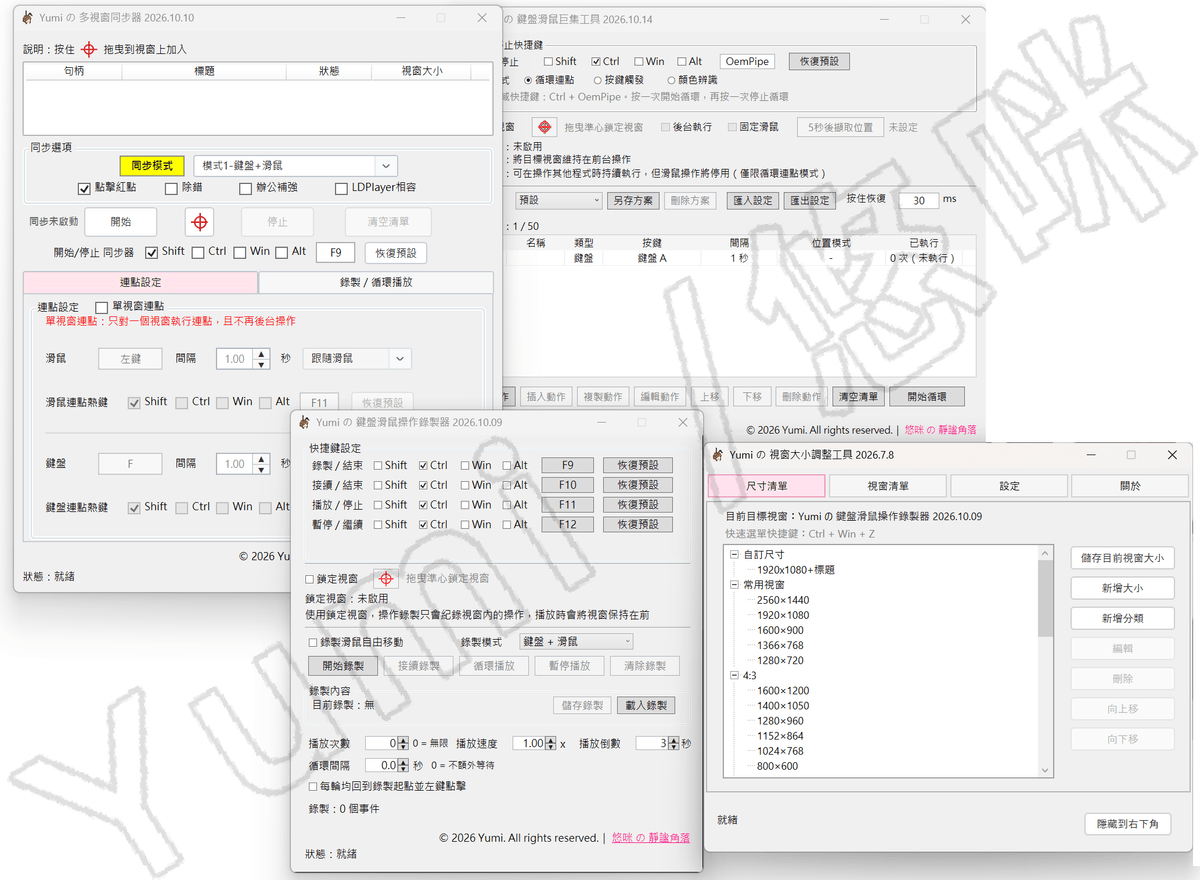Click the 隱藏到右下角 button
This screenshot has width=1200, height=880.
[x=1127, y=824]
